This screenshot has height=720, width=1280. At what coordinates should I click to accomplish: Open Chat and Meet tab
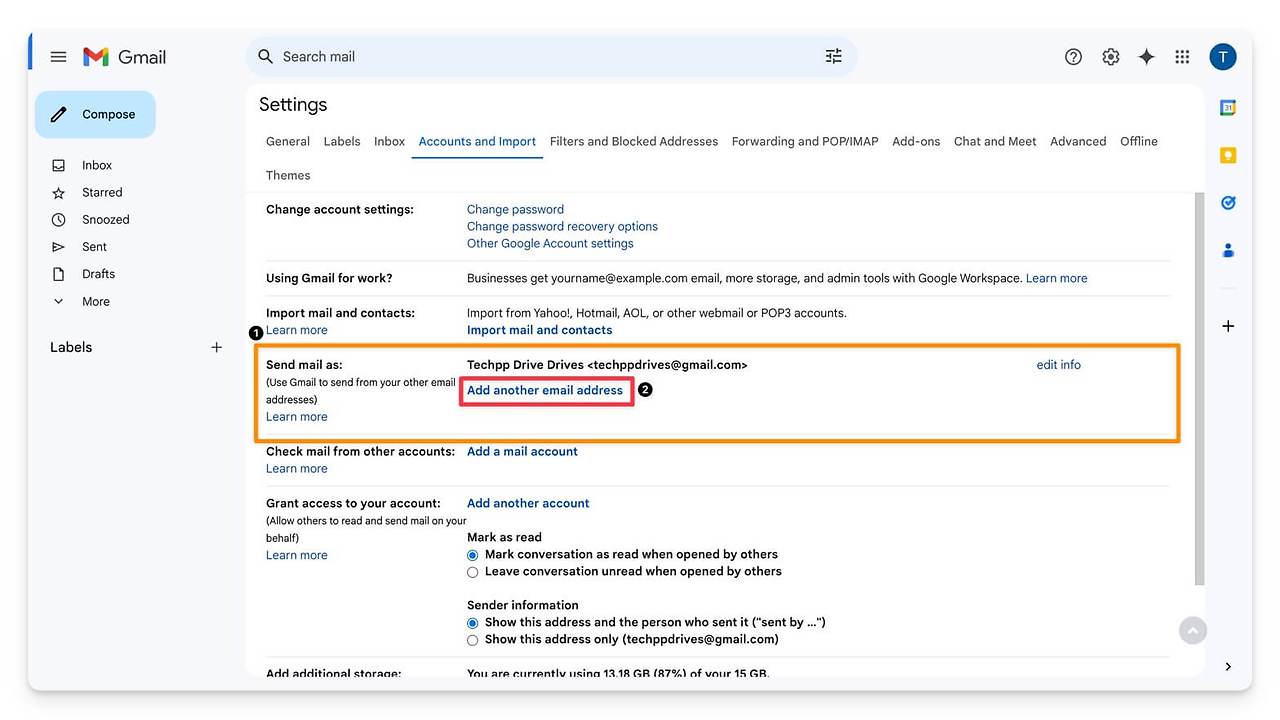995,141
